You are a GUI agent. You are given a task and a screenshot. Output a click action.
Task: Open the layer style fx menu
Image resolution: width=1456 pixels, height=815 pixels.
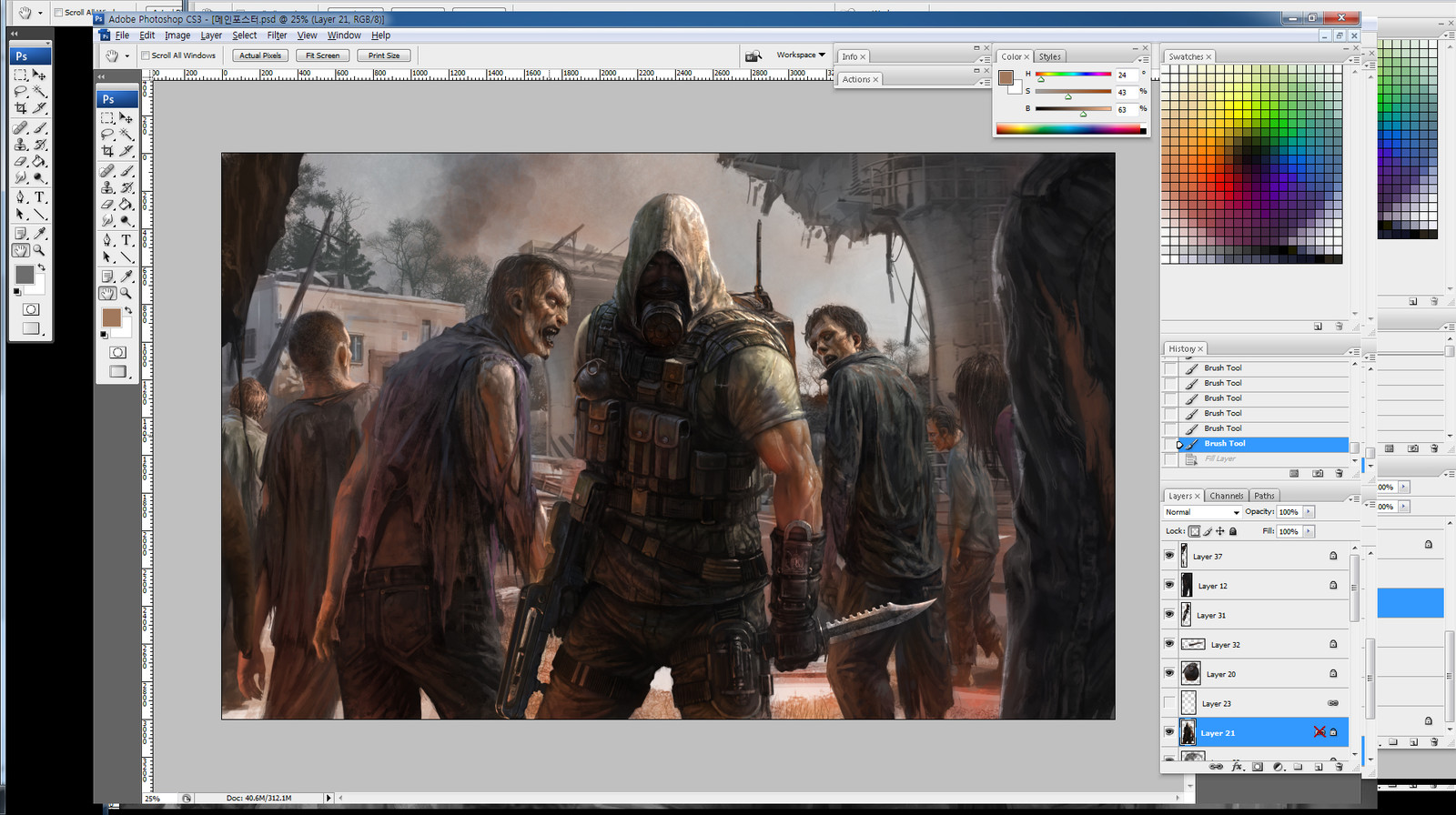(x=1238, y=767)
